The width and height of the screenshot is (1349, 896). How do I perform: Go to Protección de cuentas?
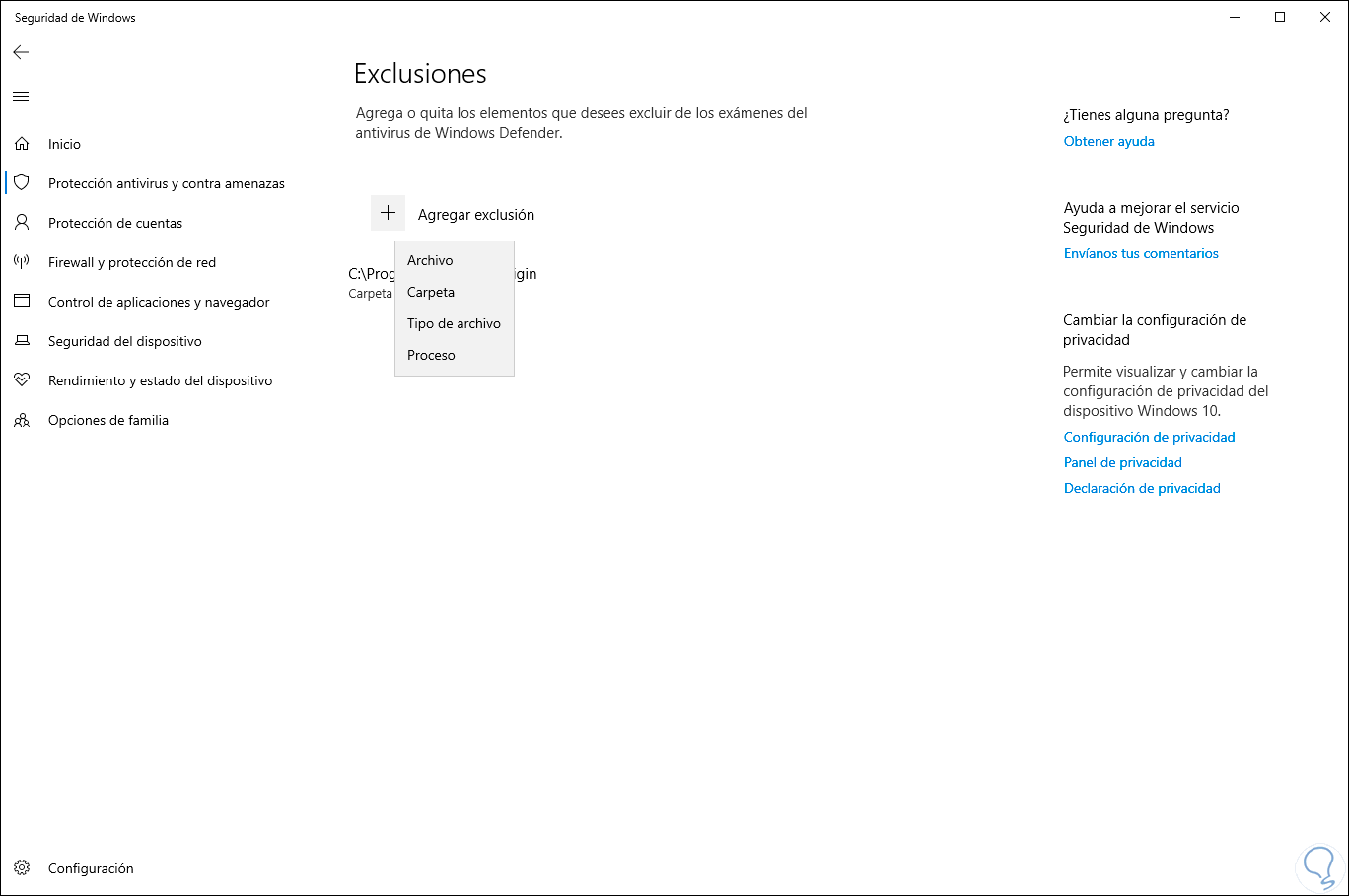115,223
